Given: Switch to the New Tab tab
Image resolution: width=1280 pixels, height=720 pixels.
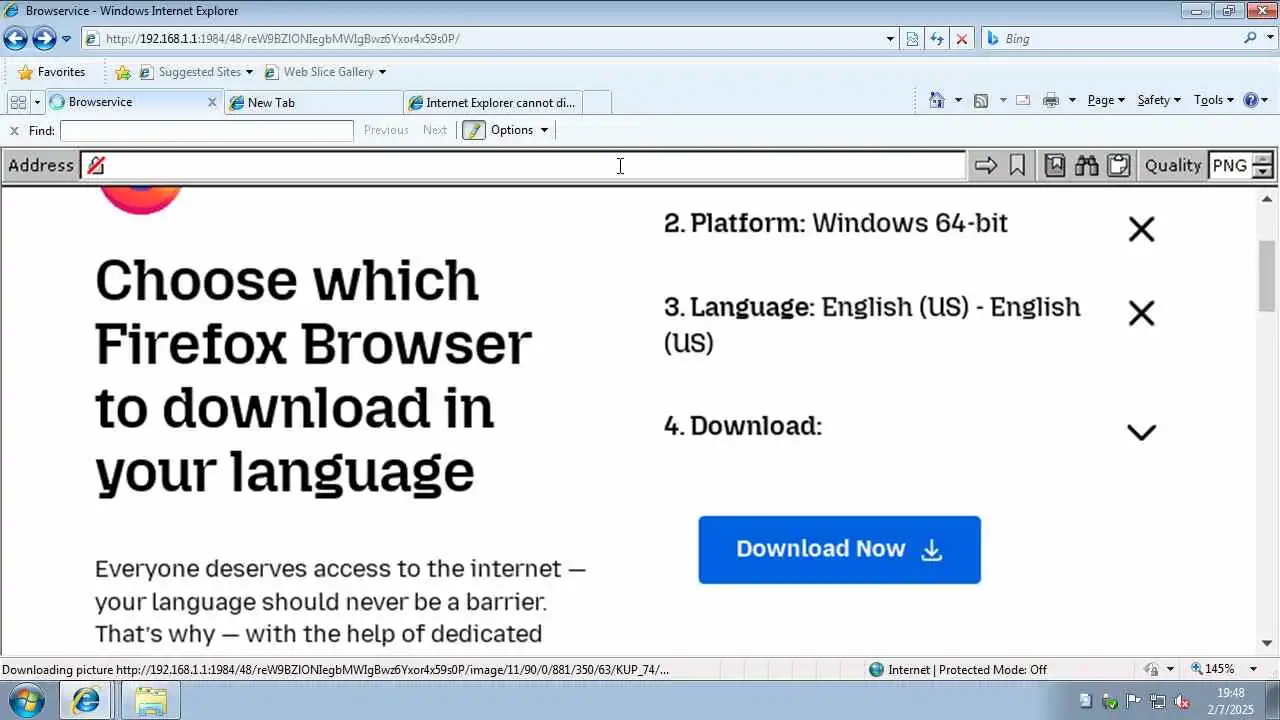Looking at the screenshot, I should click(x=313, y=102).
